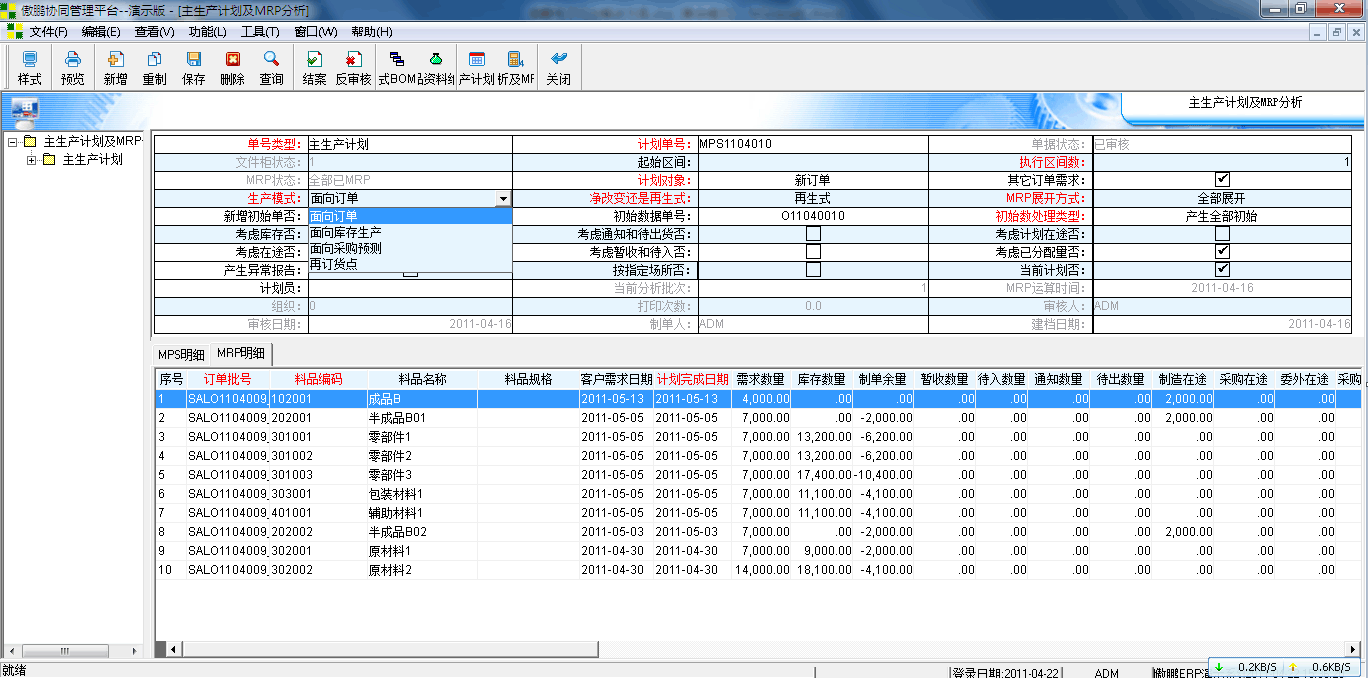Create a record with the 新增 icon
This screenshot has width=1368, height=678.
click(x=113, y=67)
